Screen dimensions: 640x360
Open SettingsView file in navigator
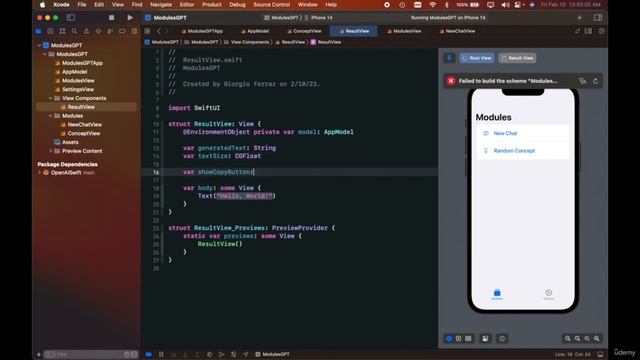pos(78,89)
